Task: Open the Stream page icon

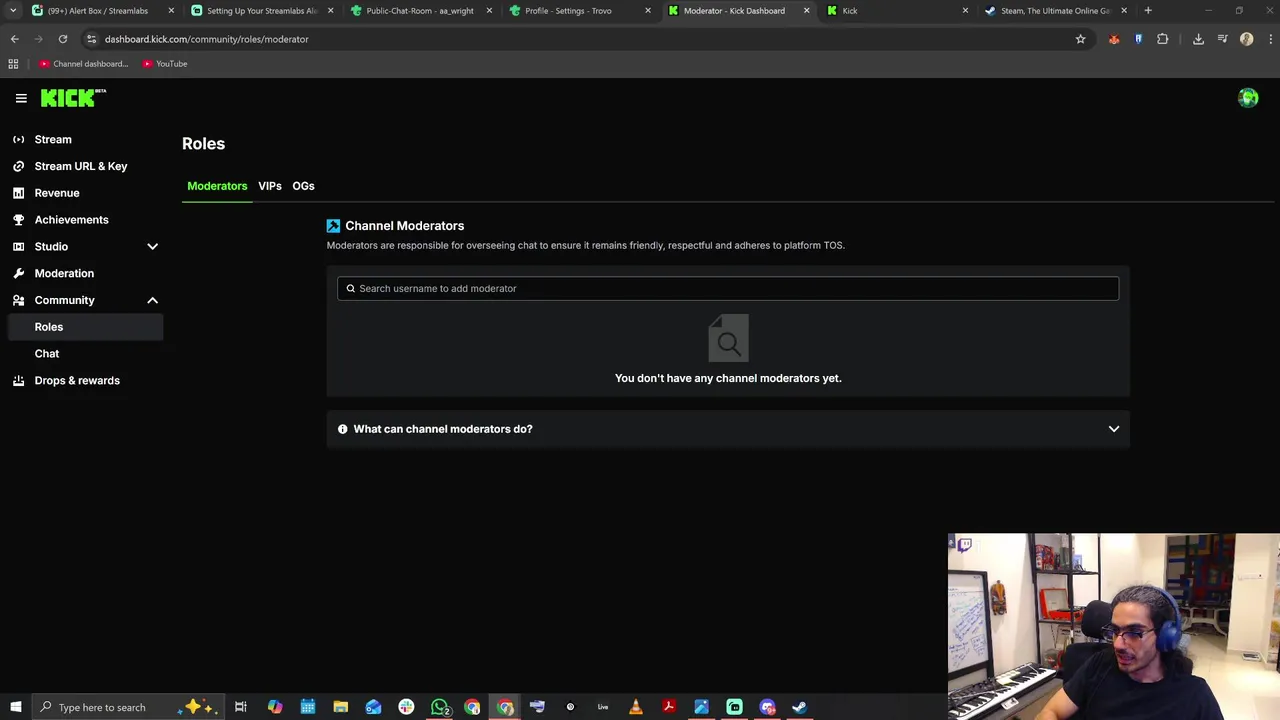Action: [18, 139]
